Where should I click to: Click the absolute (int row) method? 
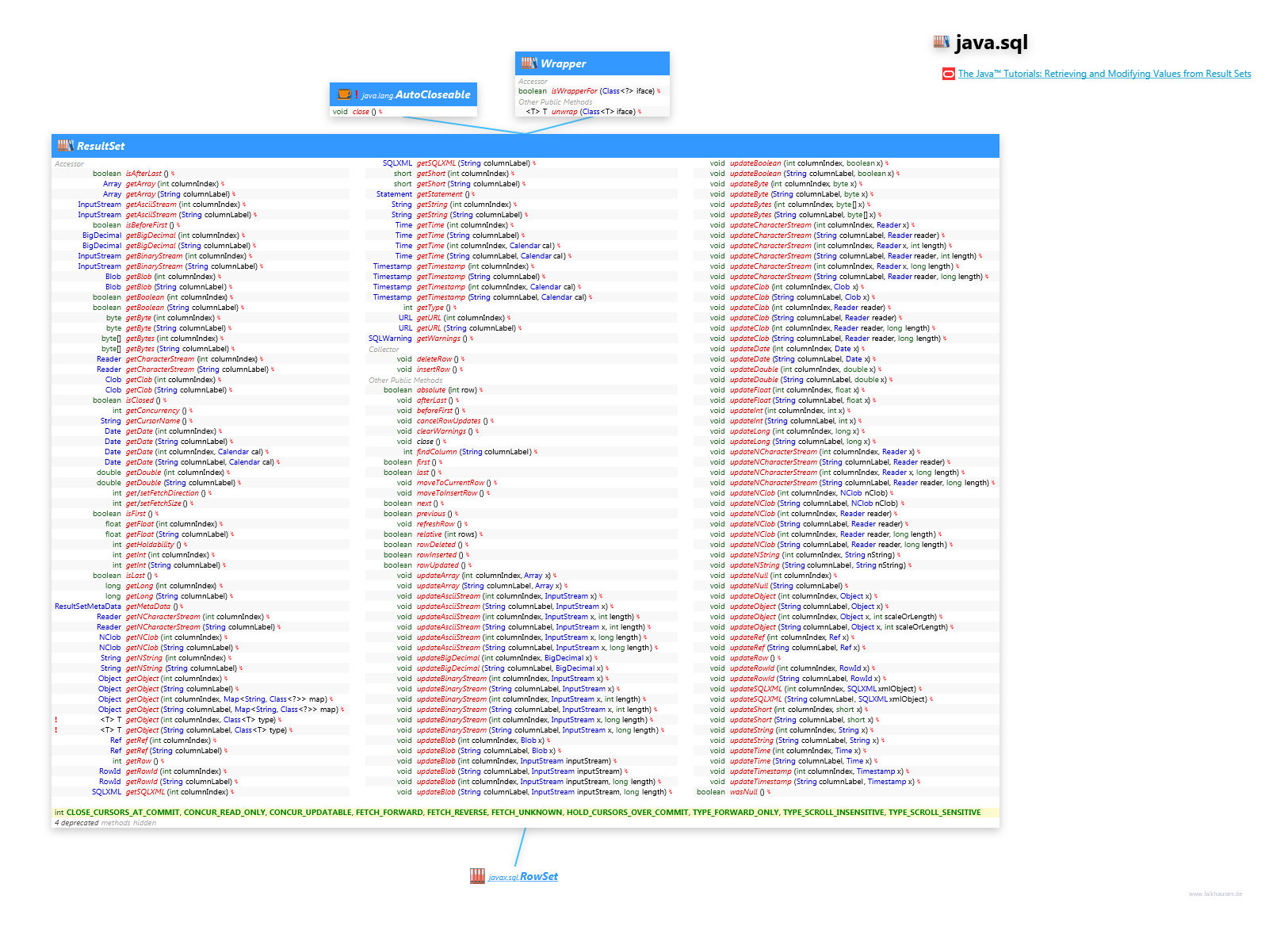pos(447,390)
